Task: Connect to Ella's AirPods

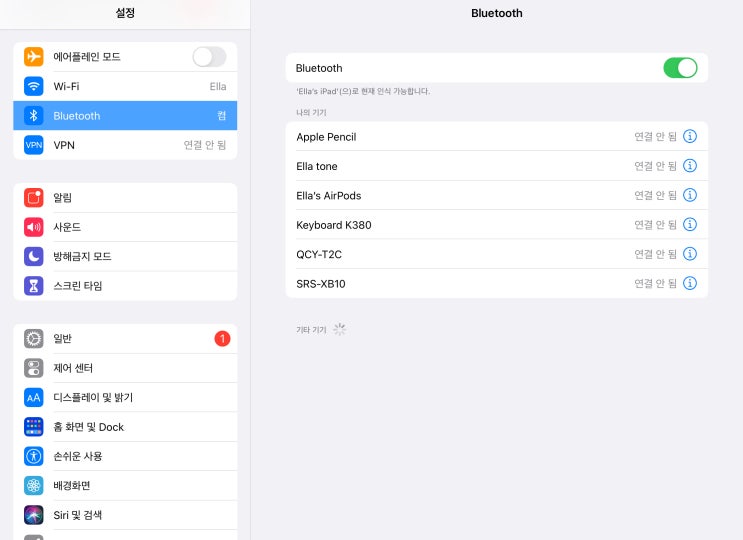Action: pos(497,195)
